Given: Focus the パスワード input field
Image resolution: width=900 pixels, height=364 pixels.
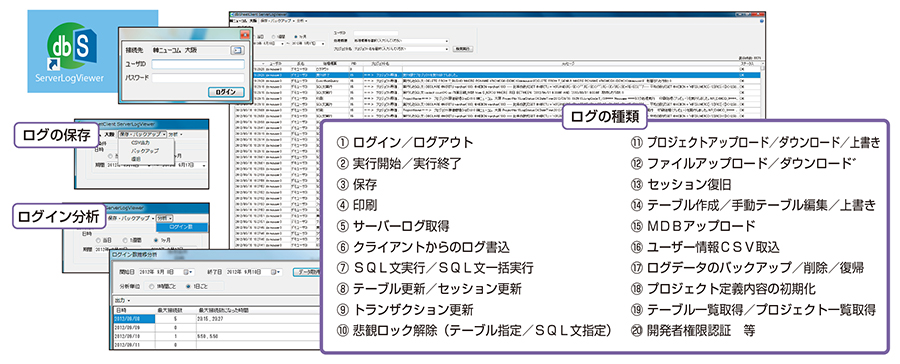Looking at the screenshot, I should click(198, 78).
